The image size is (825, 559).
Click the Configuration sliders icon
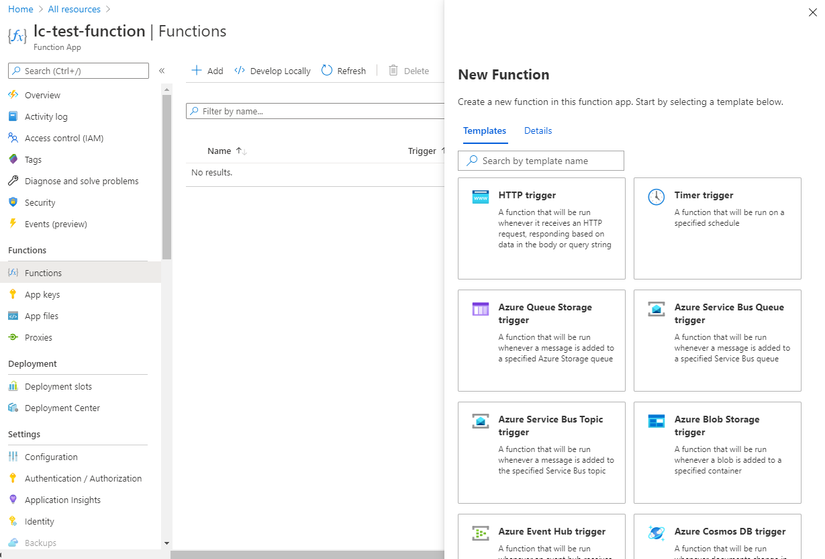click(x=13, y=456)
